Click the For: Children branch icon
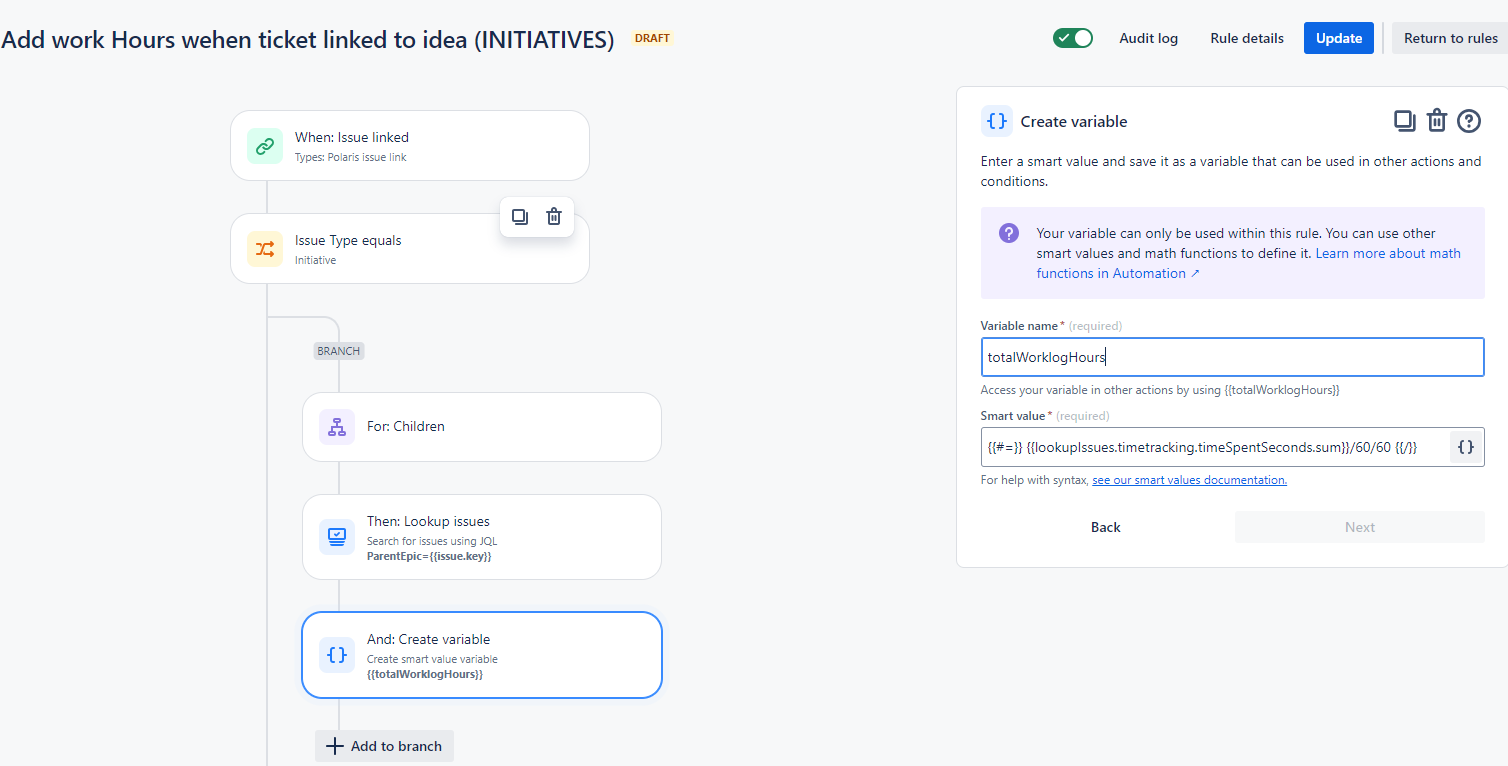Image resolution: width=1508 pixels, height=766 pixels. click(x=337, y=427)
